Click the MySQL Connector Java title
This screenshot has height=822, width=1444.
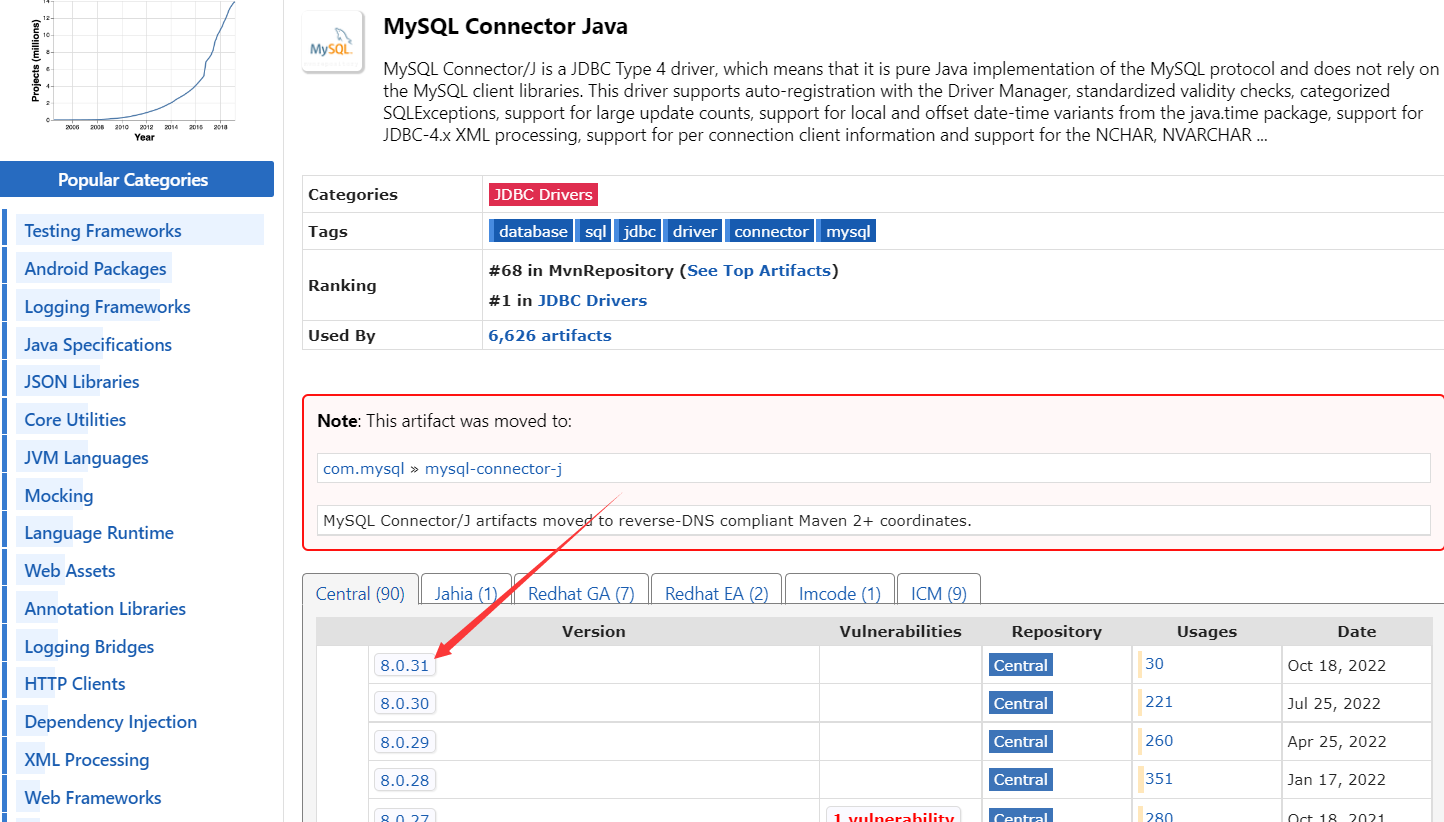coord(506,26)
